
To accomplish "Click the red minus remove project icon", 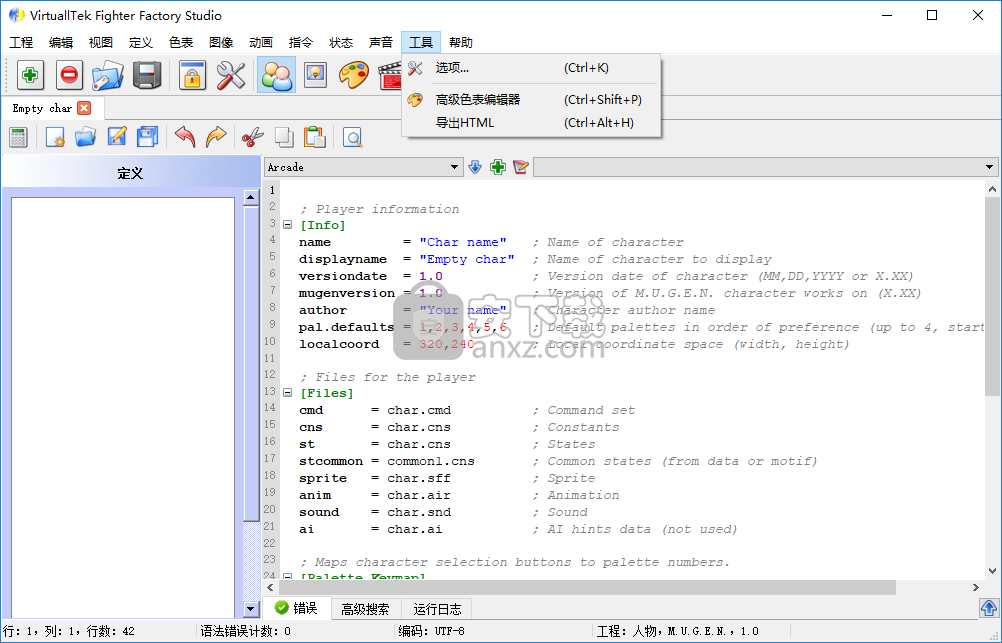I will click(69, 75).
